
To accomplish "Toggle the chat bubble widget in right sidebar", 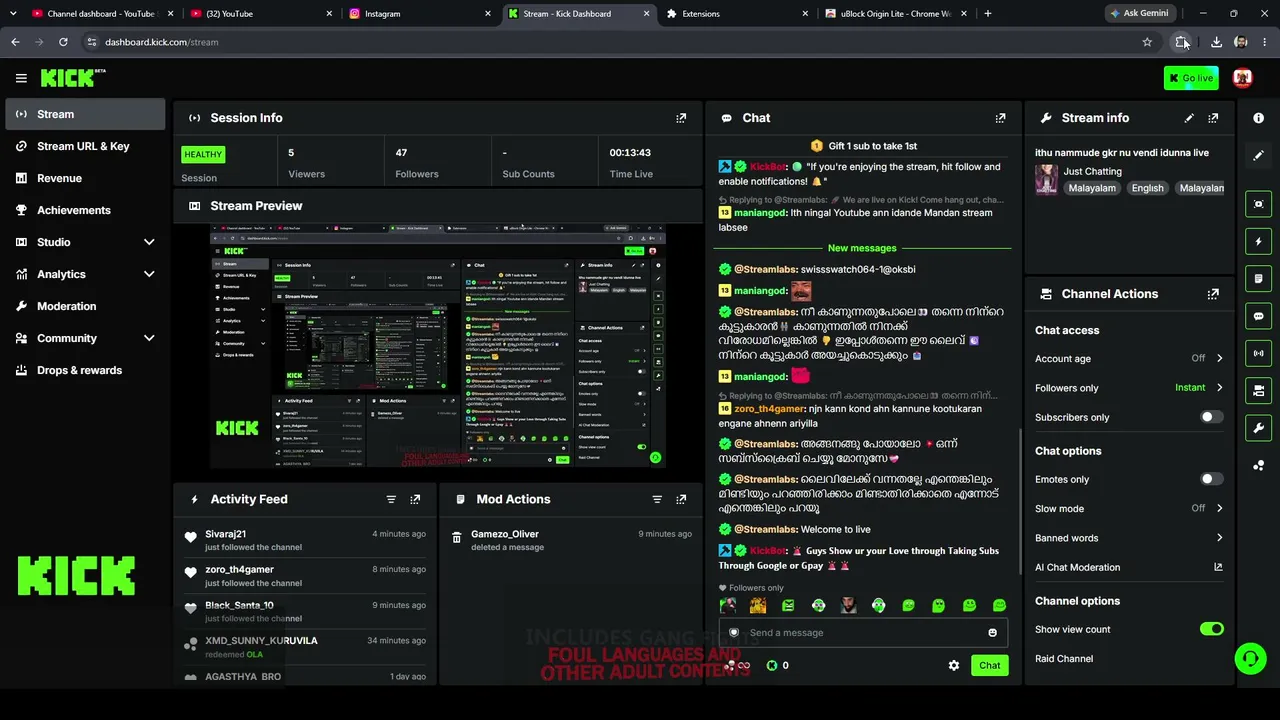I will coord(1259,316).
